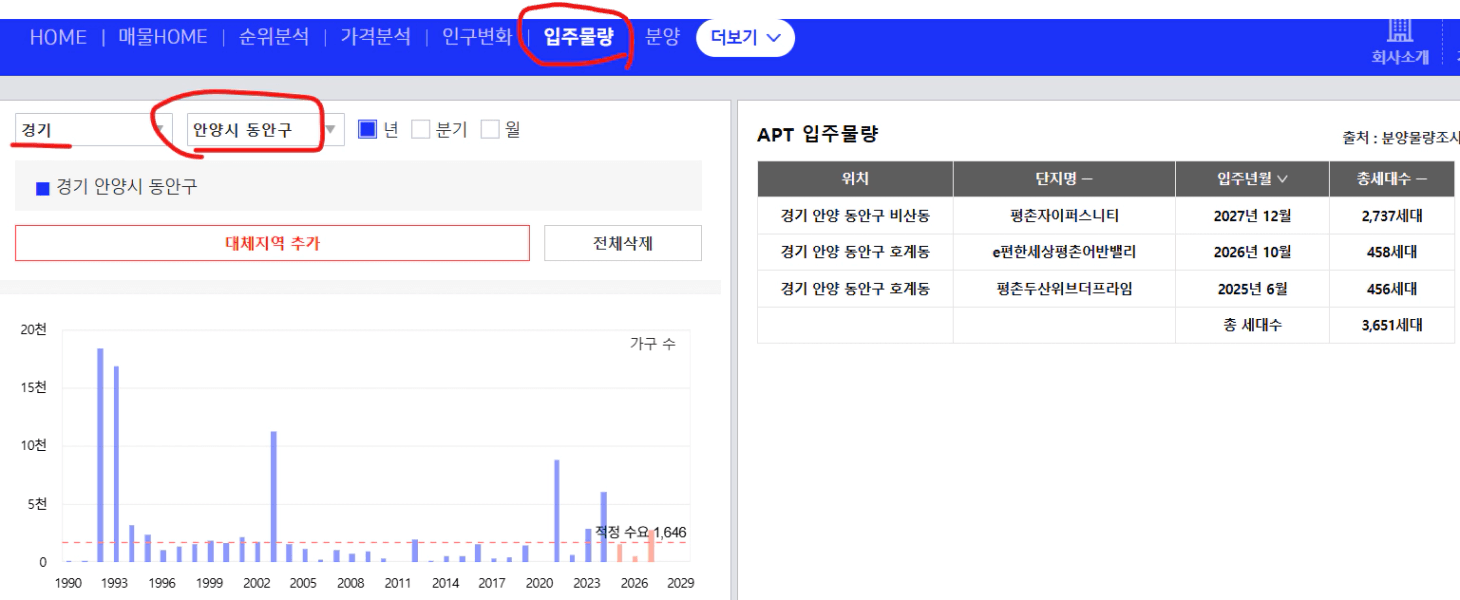1460x600 pixels.
Task: Open the 가격분석 menu
Action: (x=375, y=38)
